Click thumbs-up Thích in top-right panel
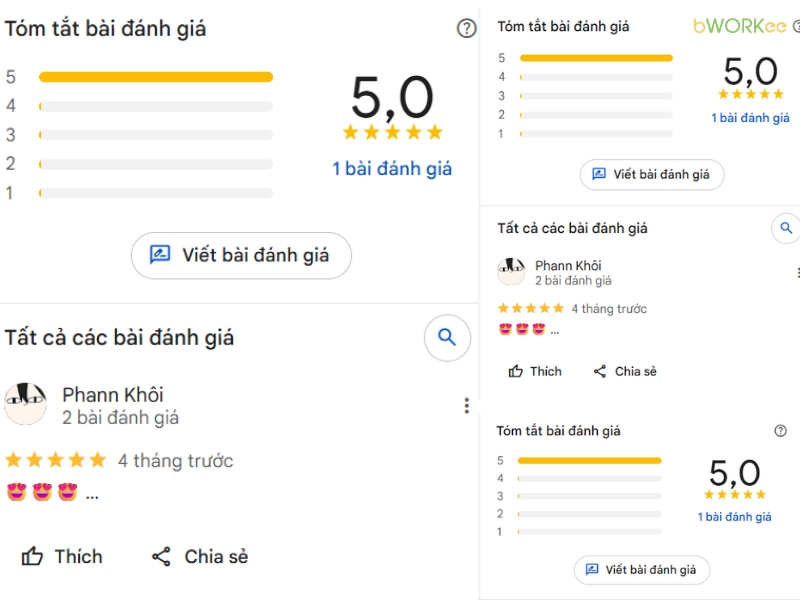This screenshot has height=600, width=800. click(535, 371)
